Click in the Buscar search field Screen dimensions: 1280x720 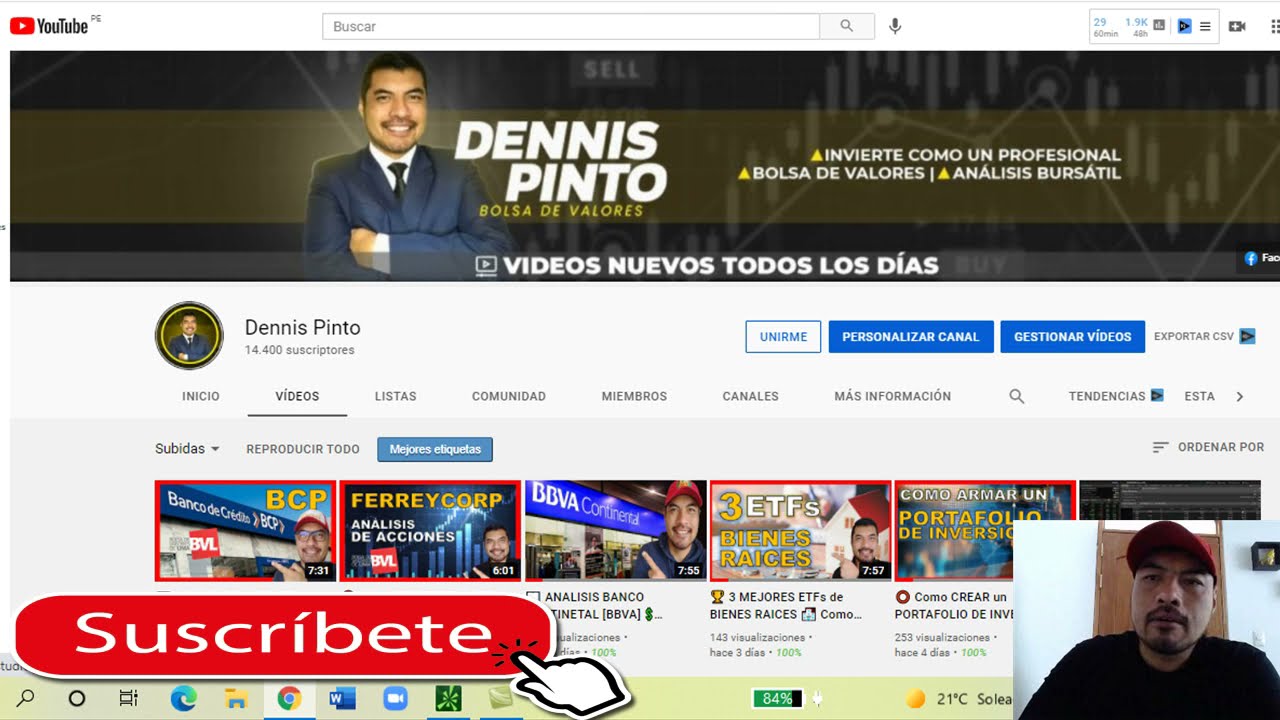point(571,26)
